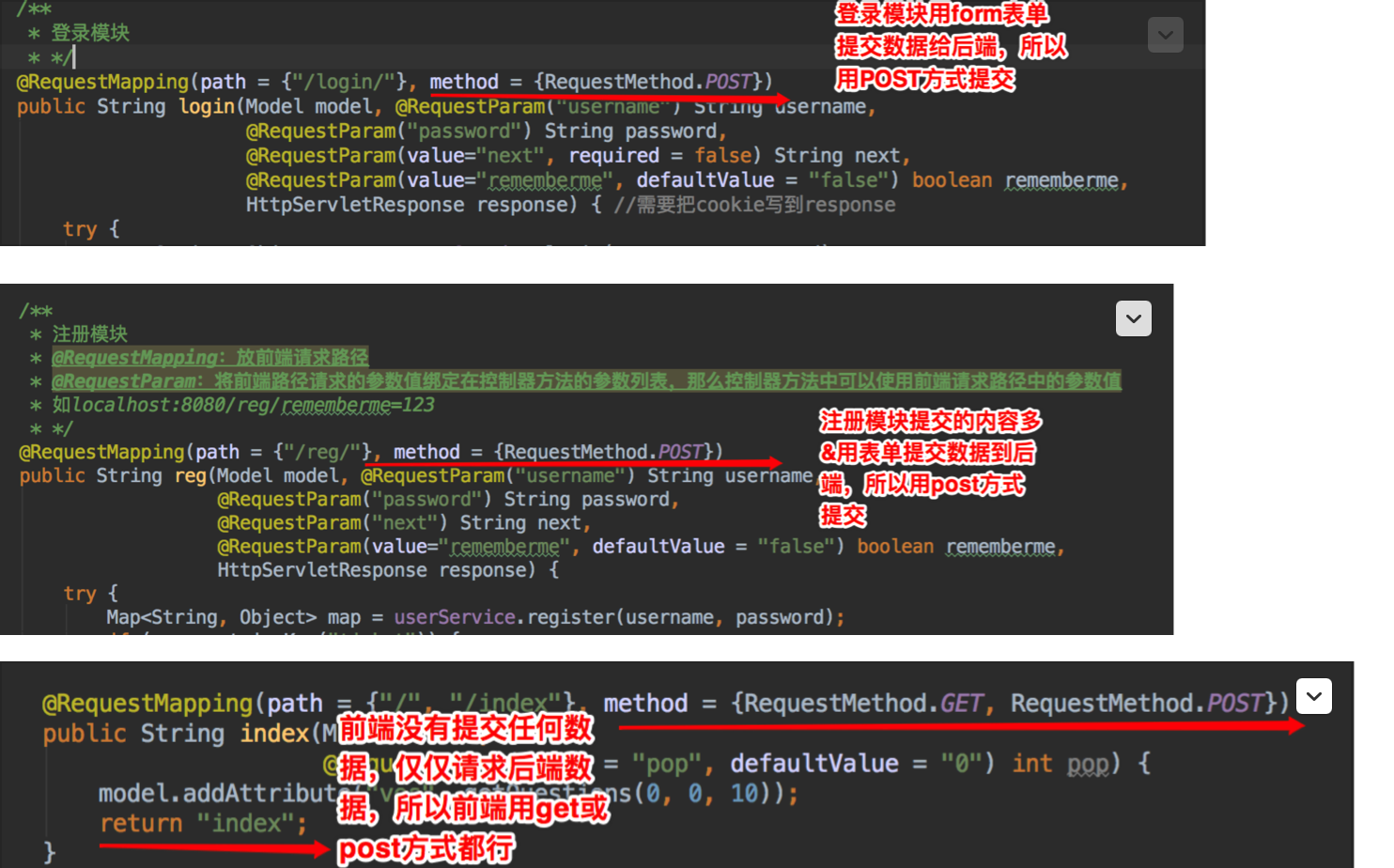Image resolution: width=1394 pixels, height=868 pixels.
Task: Click "RequestMethod.POST" in the reg mapping
Action: pos(605,452)
